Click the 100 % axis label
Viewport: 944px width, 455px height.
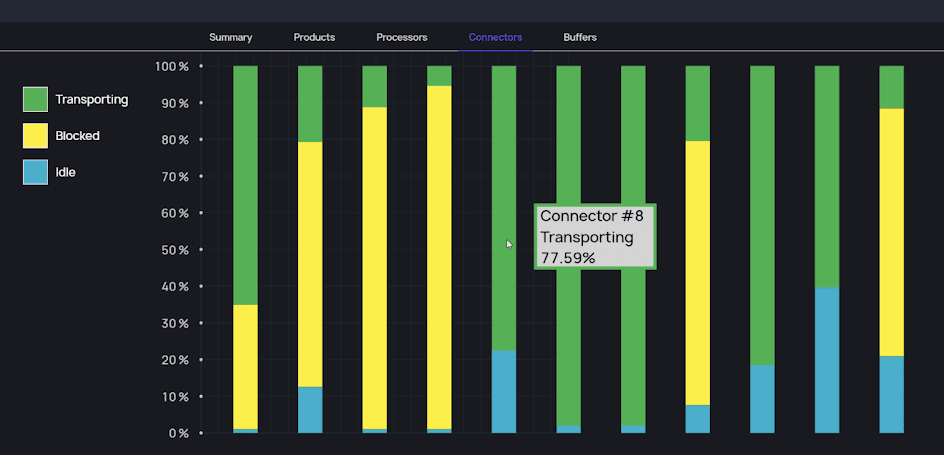172,66
